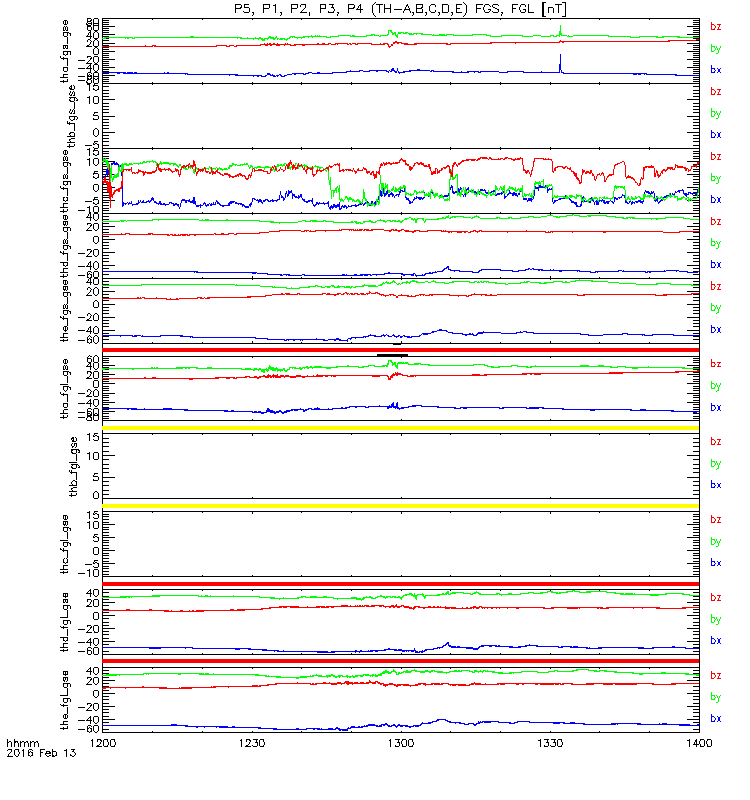Click the bz legend of tha_fgl_gse panel

(716, 364)
